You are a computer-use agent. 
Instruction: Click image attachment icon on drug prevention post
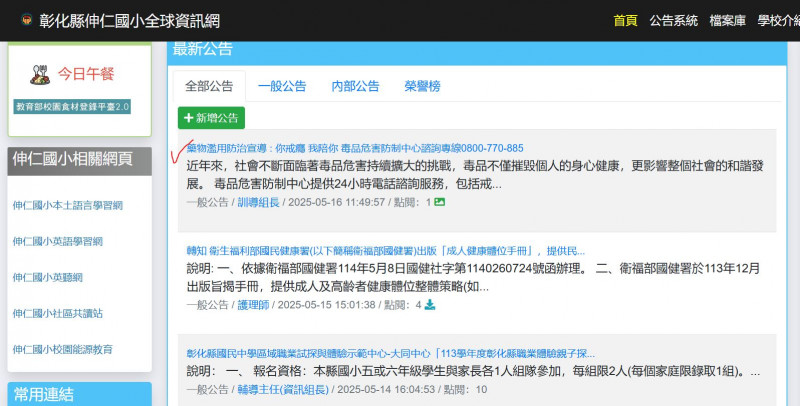point(439,202)
